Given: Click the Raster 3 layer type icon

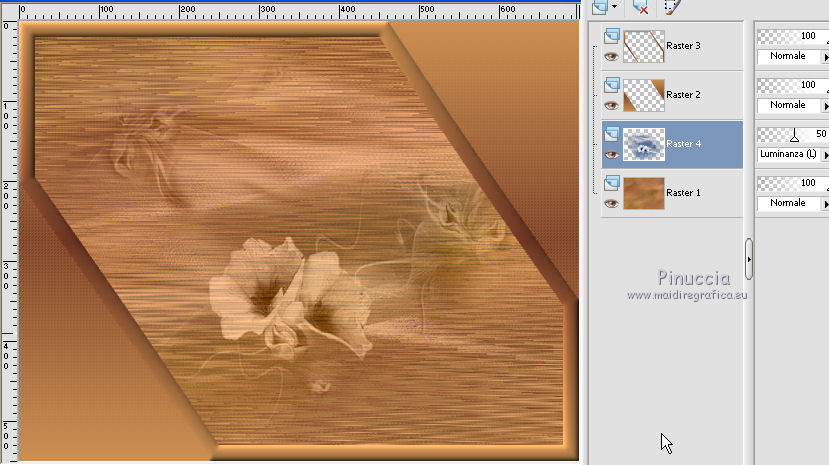Looking at the screenshot, I should [x=611, y=37].
